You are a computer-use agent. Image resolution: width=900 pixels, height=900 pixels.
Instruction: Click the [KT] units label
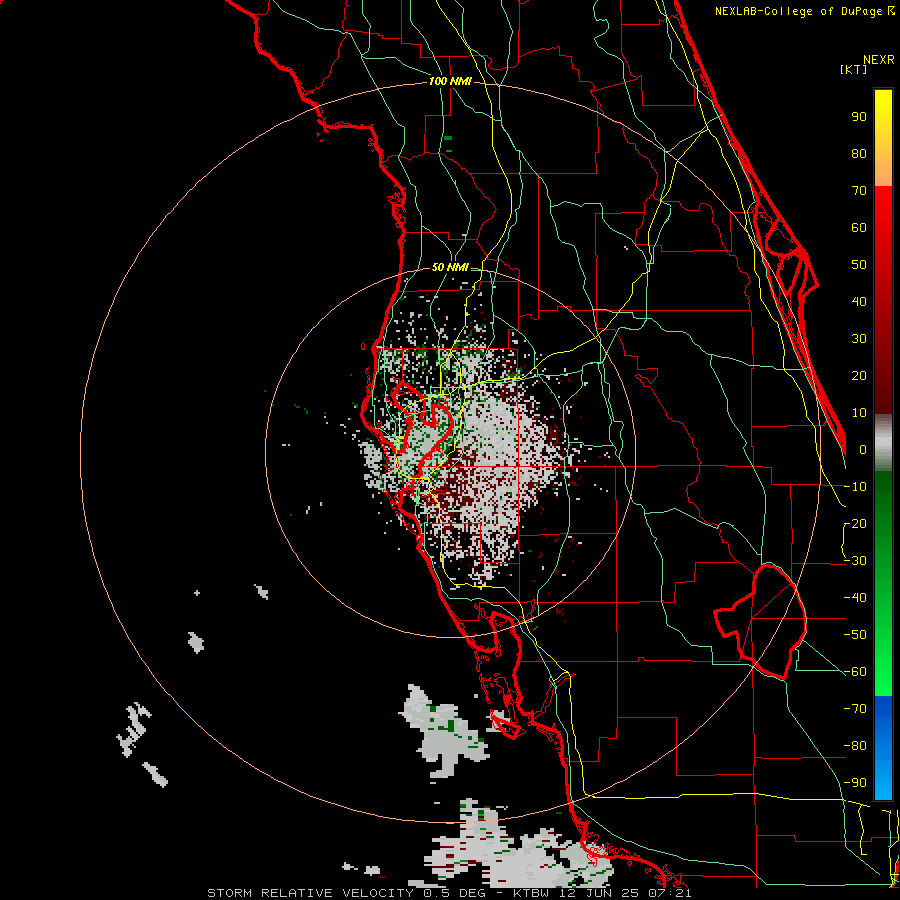click(x=853, y=69)
